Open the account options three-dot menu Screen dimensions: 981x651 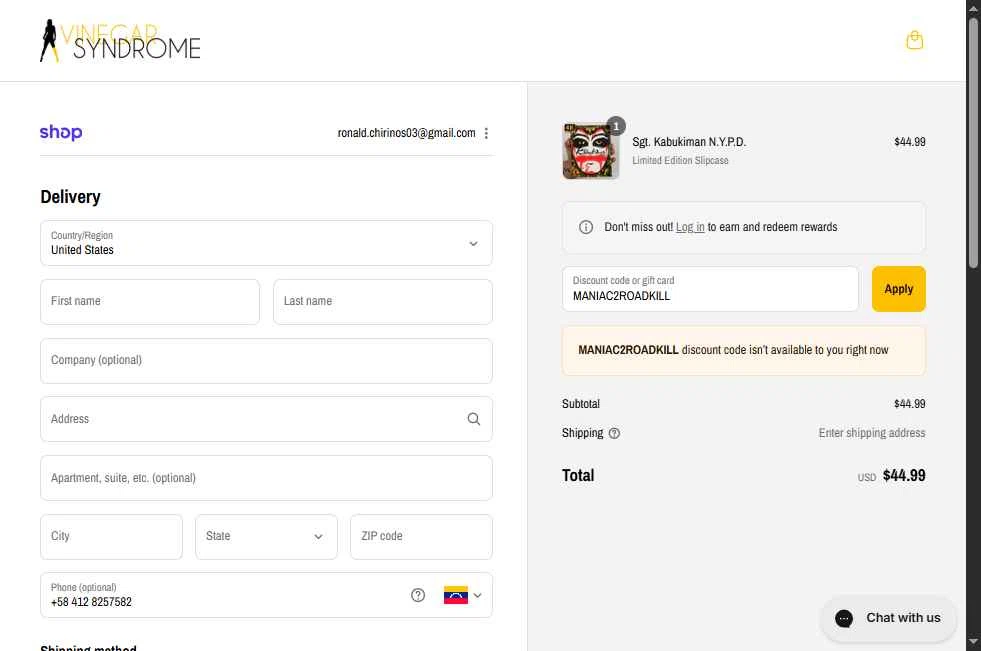pyautogui.click(x=486, y=133)
